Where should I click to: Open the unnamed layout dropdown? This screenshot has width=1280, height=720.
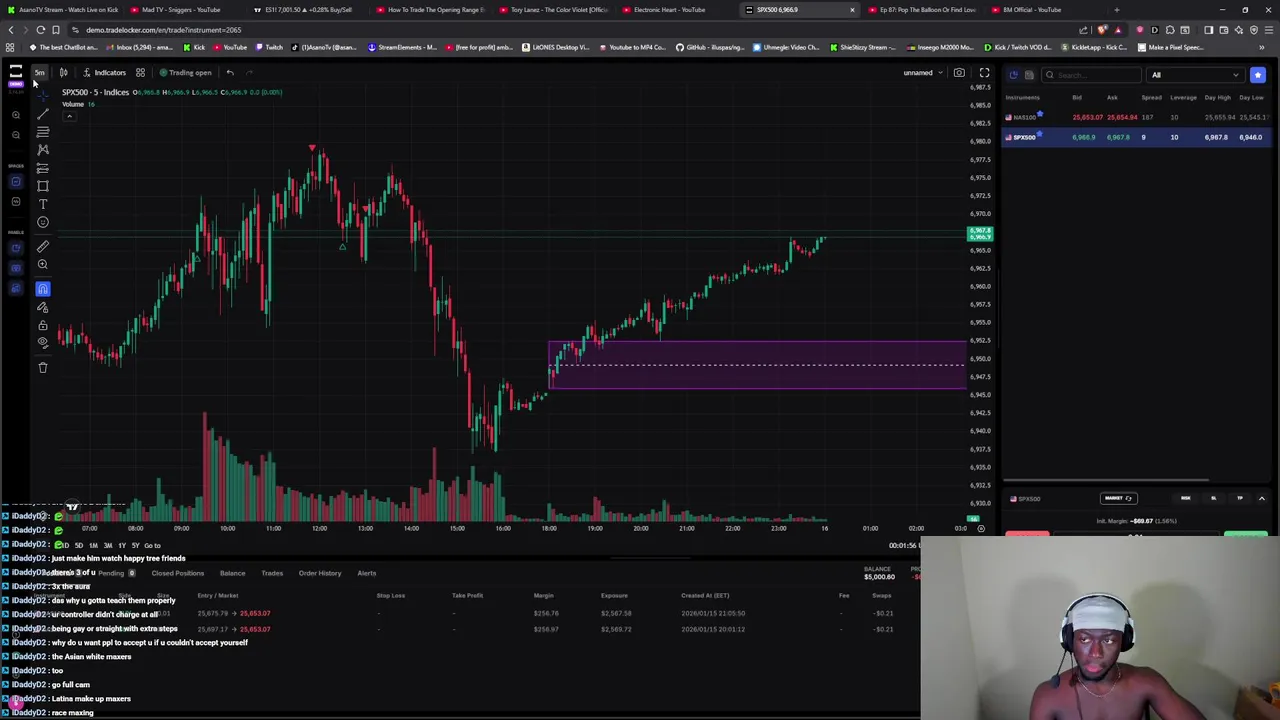tap(922, 72)
